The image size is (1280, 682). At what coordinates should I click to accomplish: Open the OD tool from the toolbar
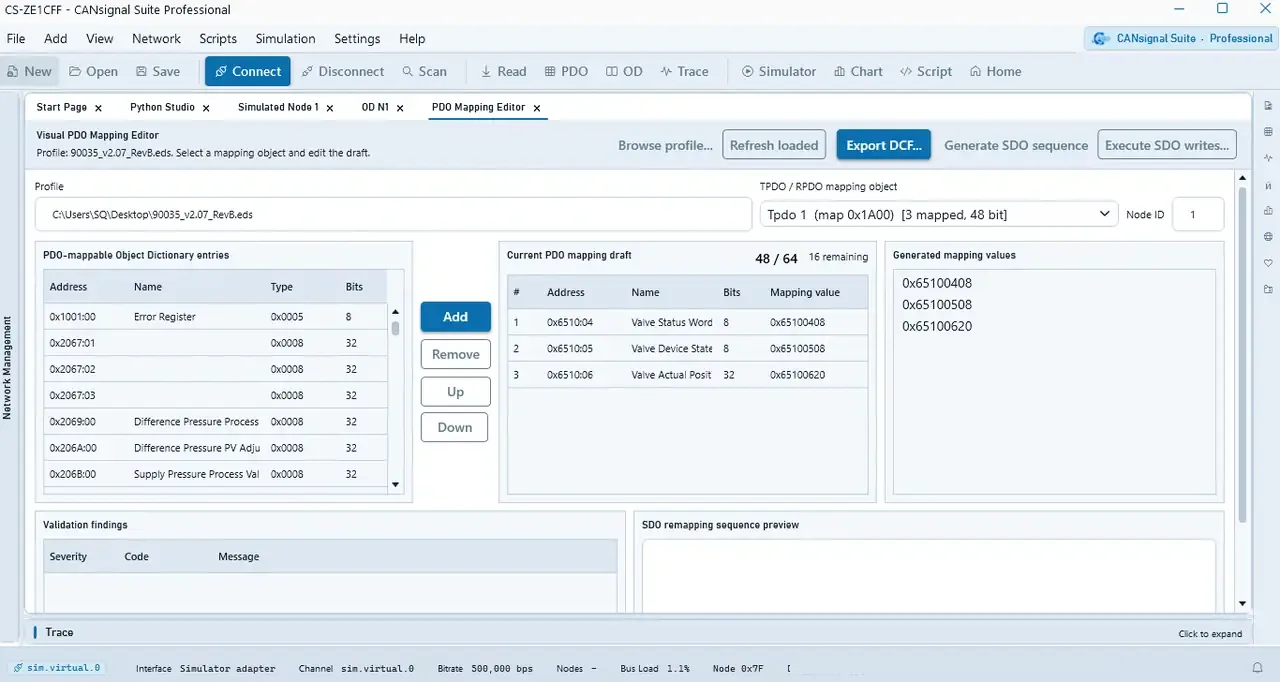[x=624, y=71]
